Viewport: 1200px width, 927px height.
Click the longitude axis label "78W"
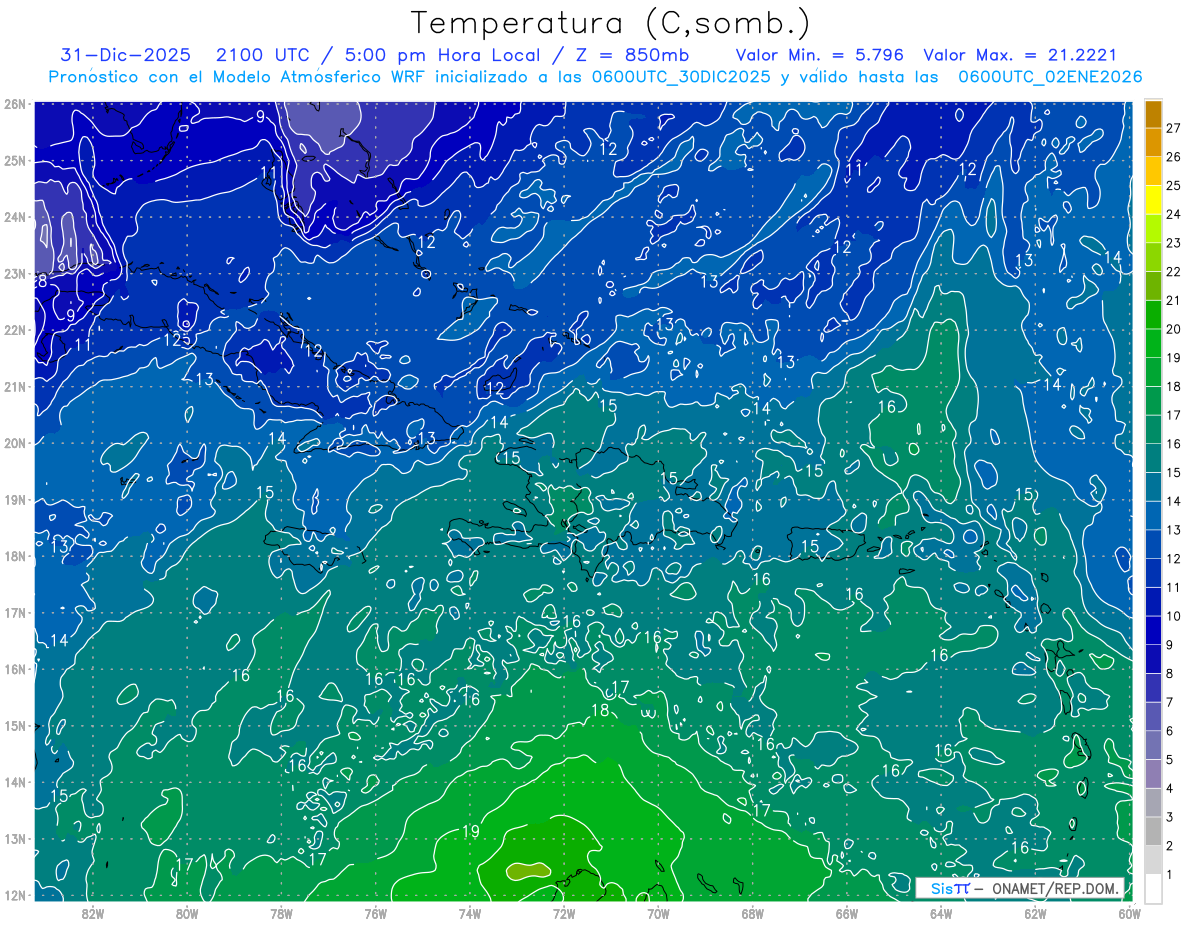pos(281,912)
